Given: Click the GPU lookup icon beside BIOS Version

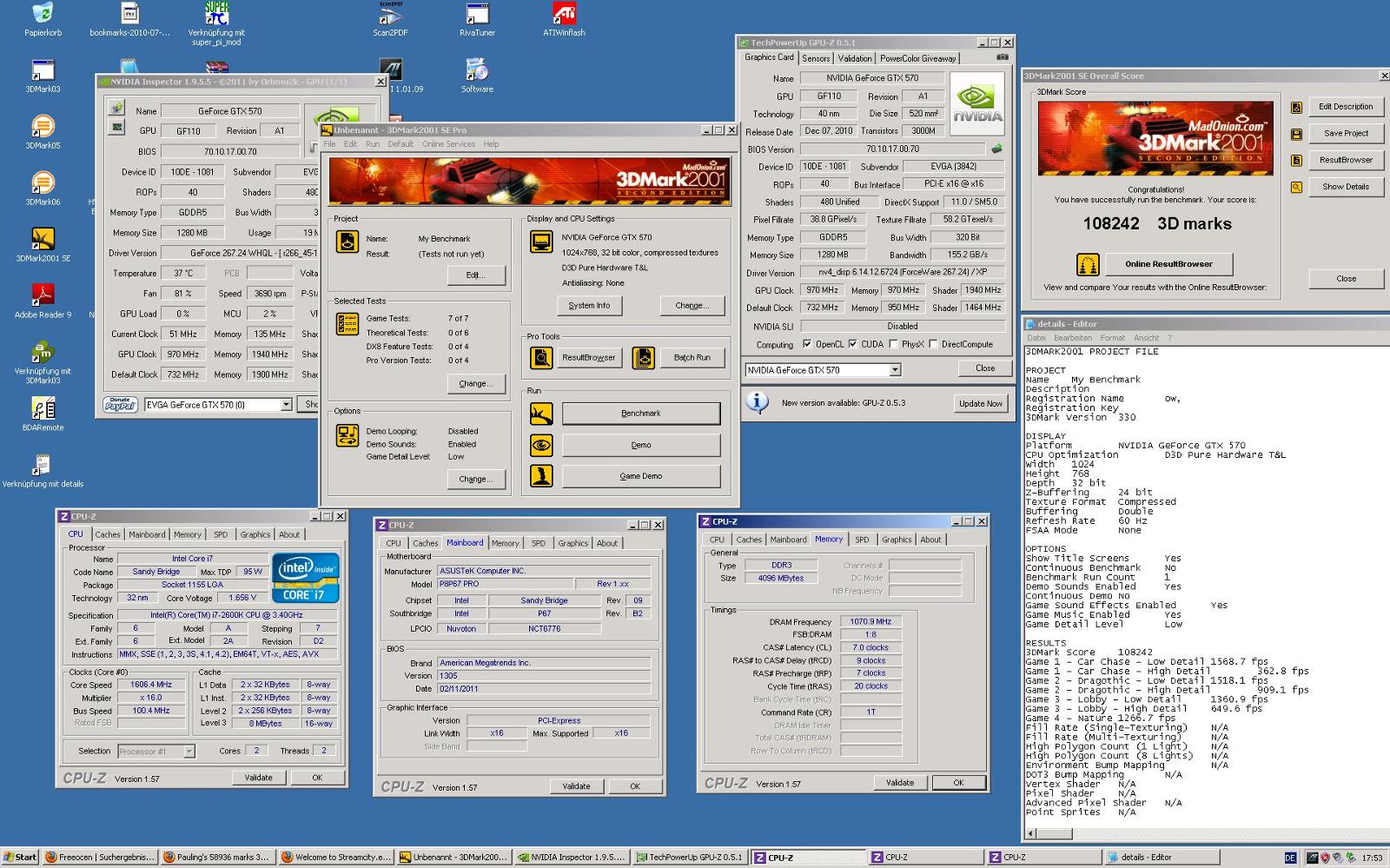Looking at the screenshot, I should coord(997,149).
